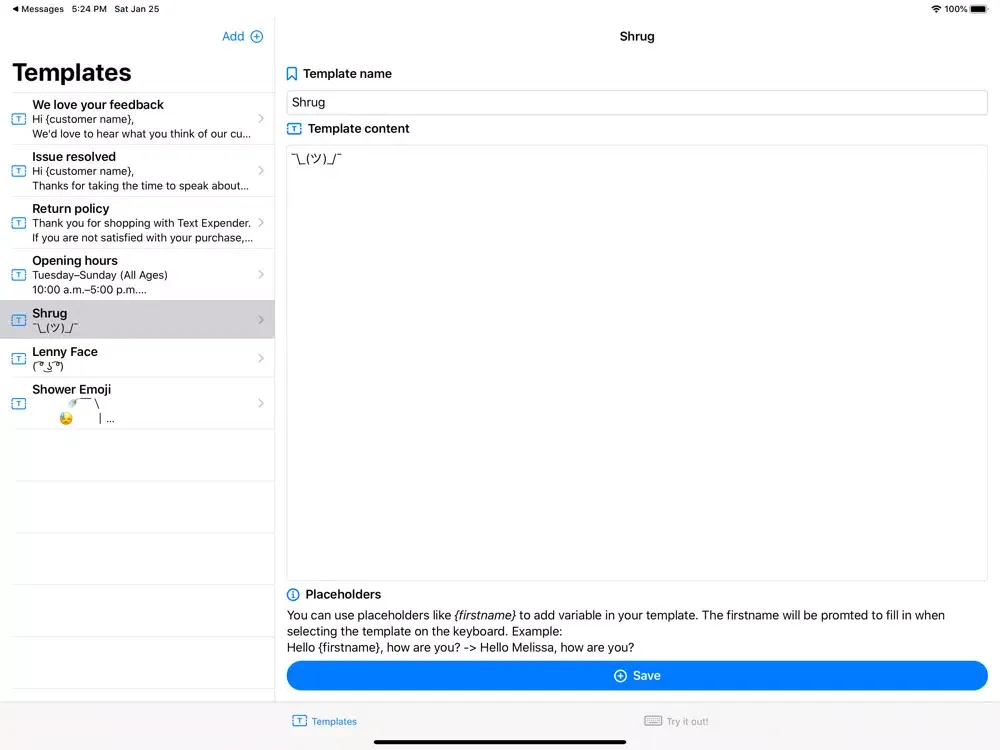Click inside the Template content text area

point(636,360)
